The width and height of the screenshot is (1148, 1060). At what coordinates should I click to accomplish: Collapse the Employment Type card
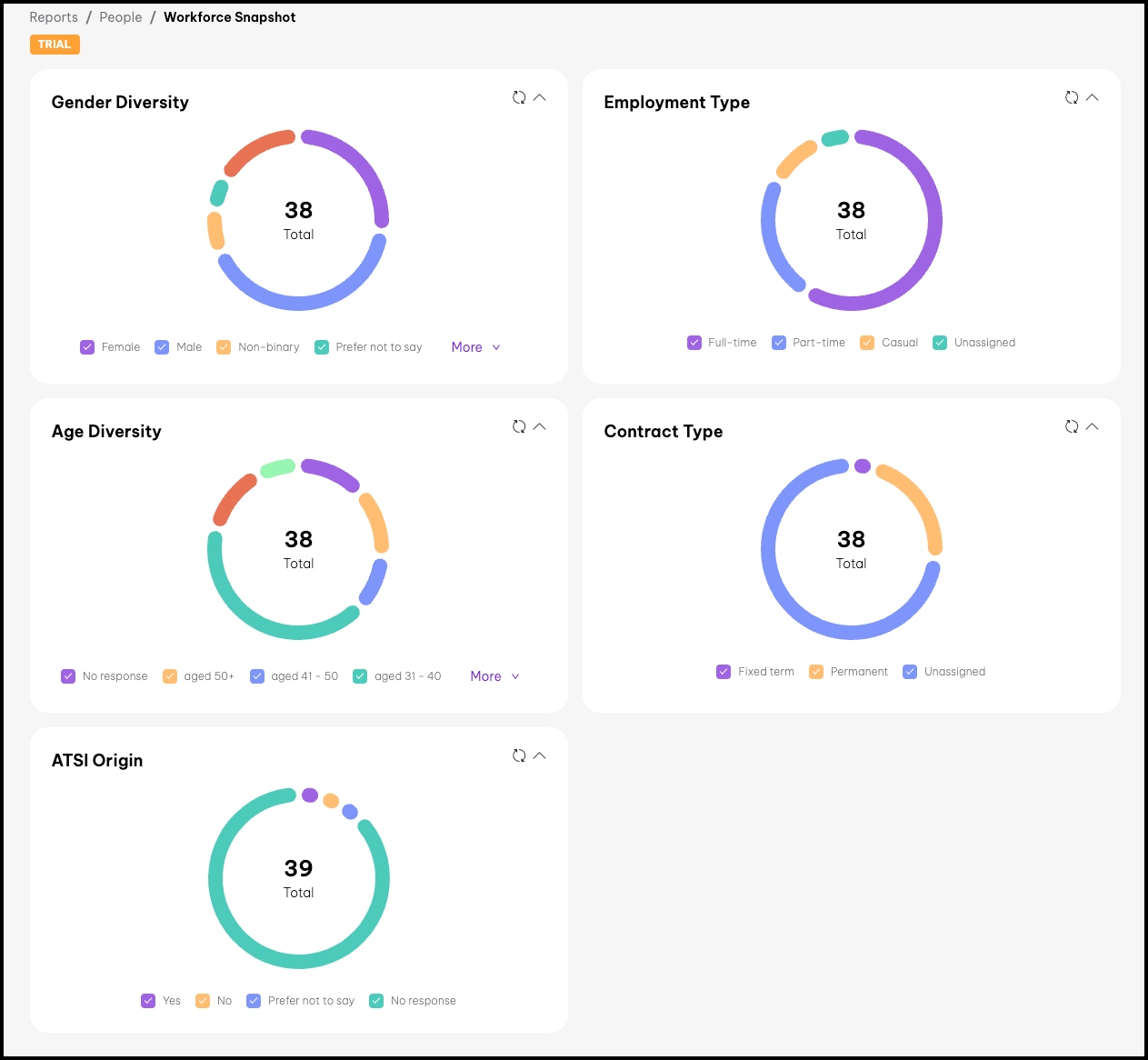click(1093, 97)
